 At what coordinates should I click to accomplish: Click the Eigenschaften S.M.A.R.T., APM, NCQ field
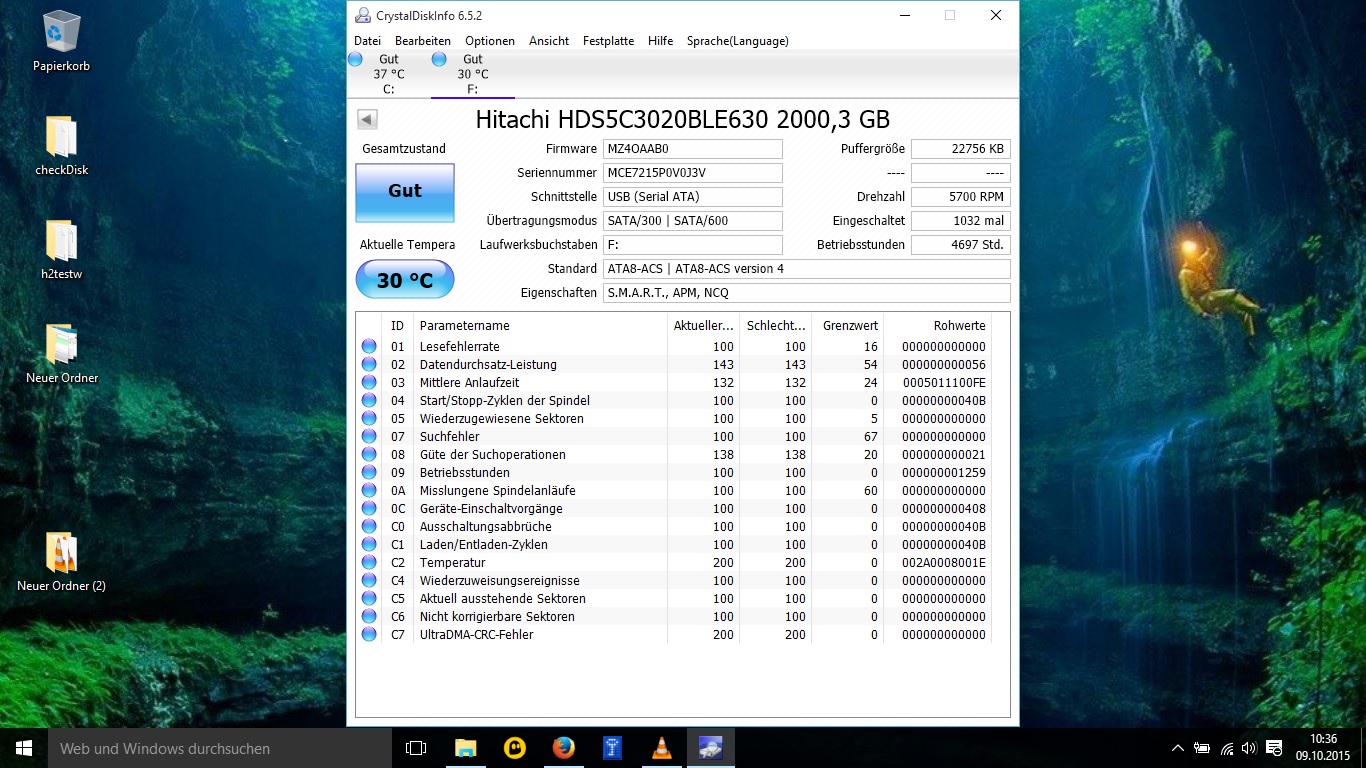point(807,293)
